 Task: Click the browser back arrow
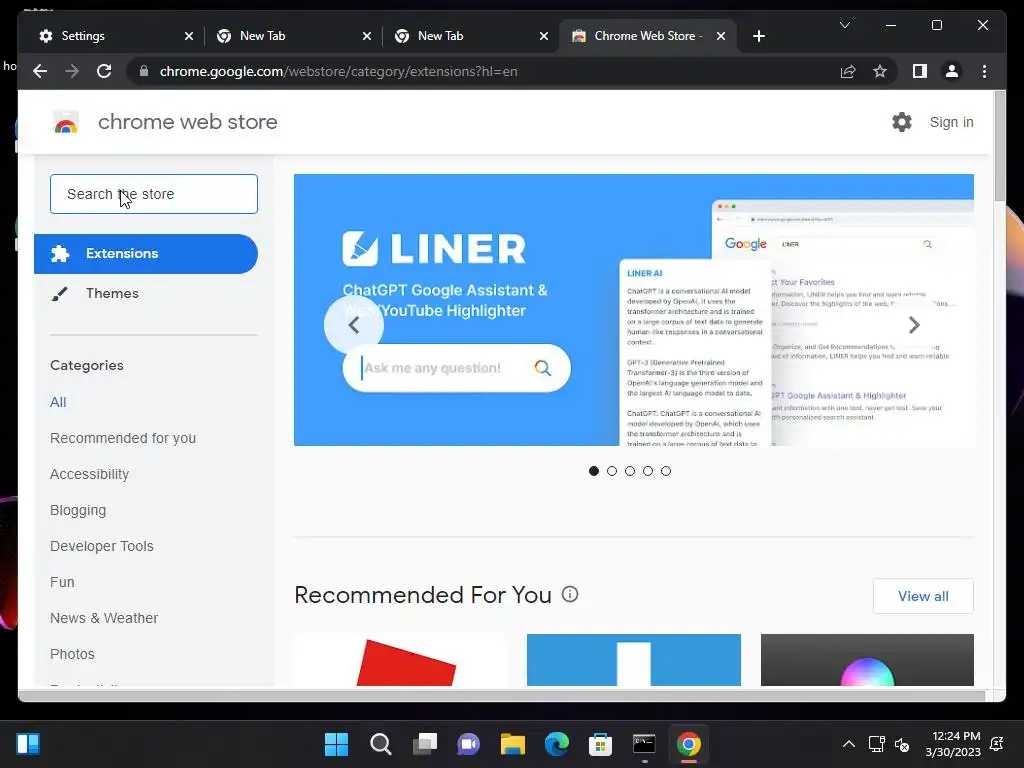tap(40, 71)
